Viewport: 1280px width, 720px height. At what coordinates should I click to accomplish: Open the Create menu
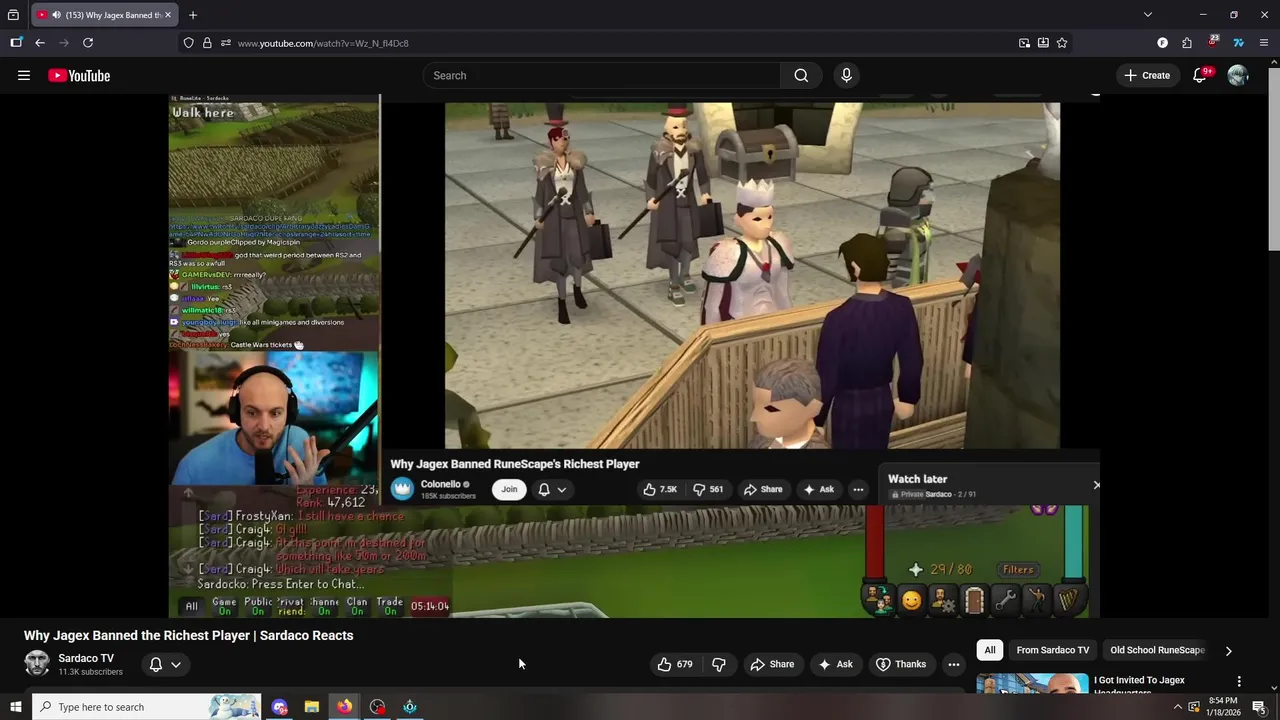click(x=1147, y=75)
